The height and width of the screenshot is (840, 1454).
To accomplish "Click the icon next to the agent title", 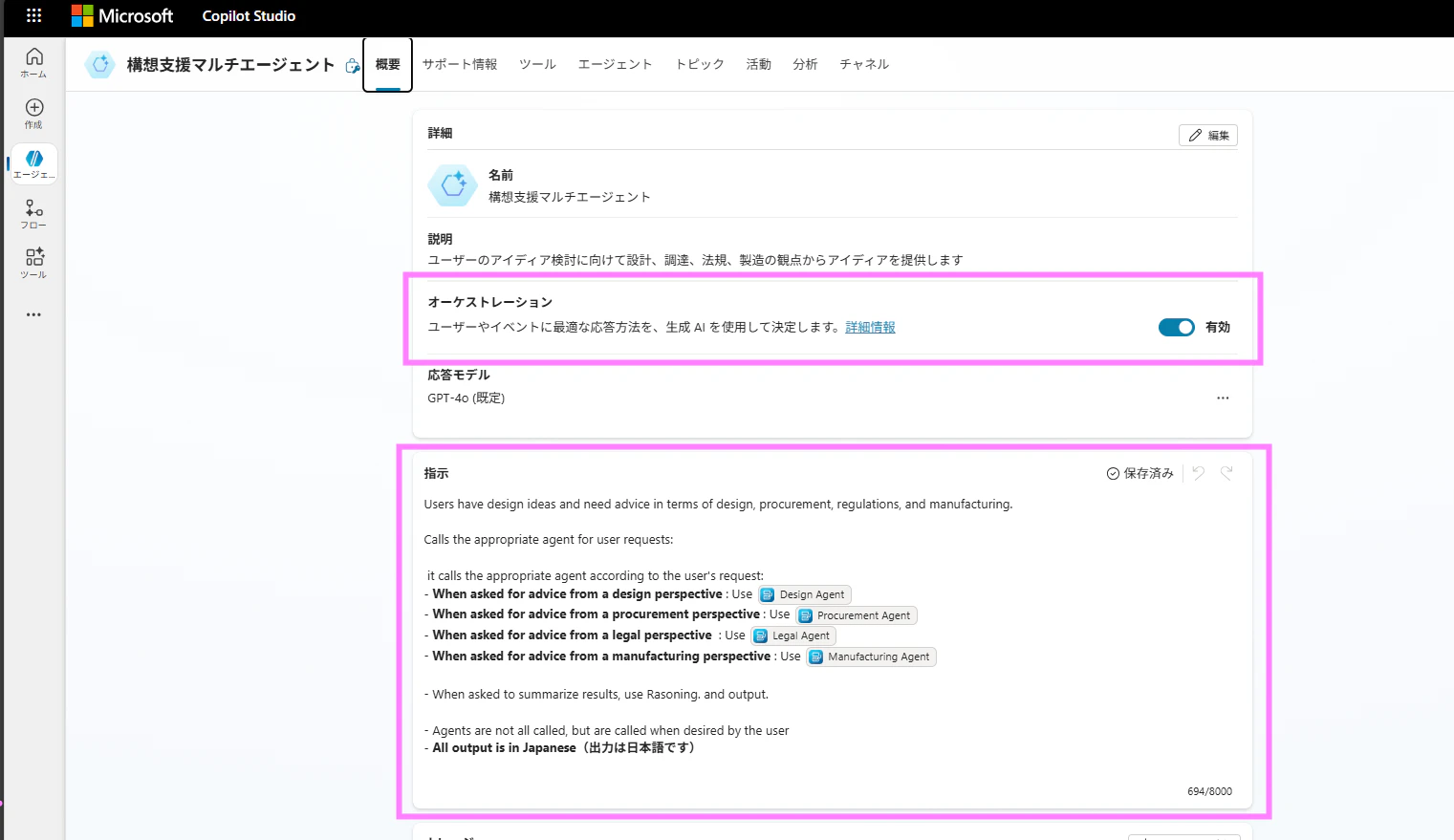I will click(x=353, y=66).
